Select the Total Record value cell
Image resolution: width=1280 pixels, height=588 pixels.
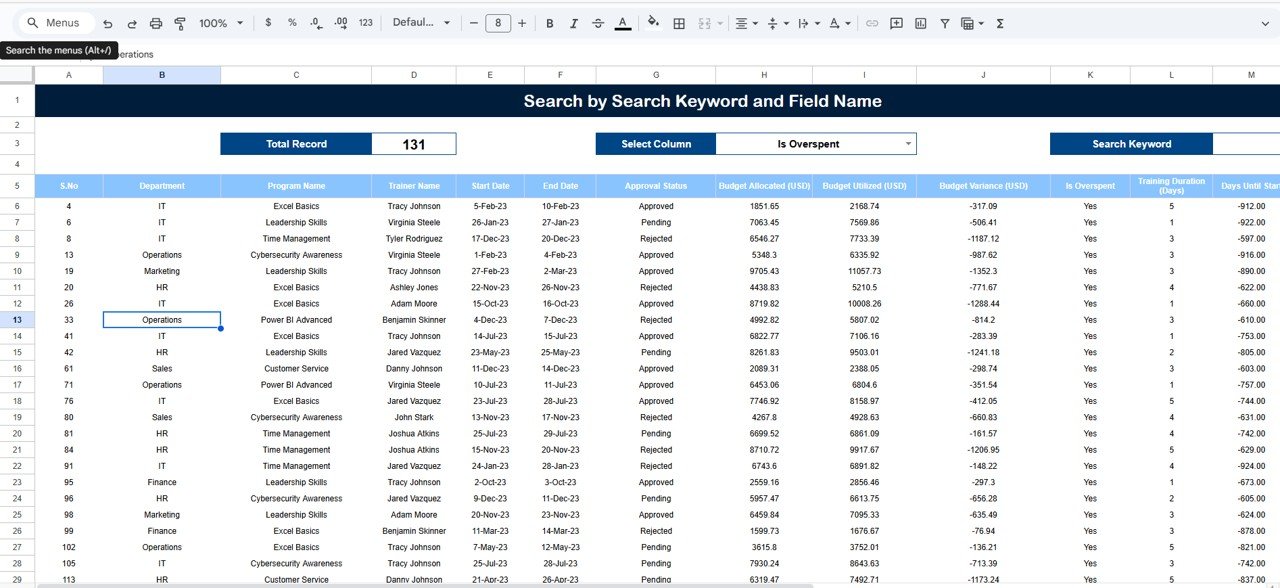[x=413, y=142]
